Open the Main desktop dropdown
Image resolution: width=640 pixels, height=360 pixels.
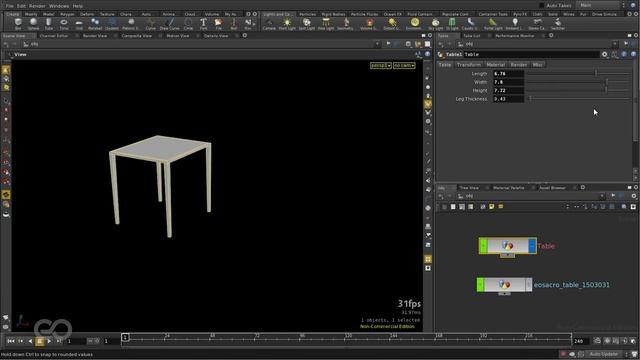coord(599,5)
